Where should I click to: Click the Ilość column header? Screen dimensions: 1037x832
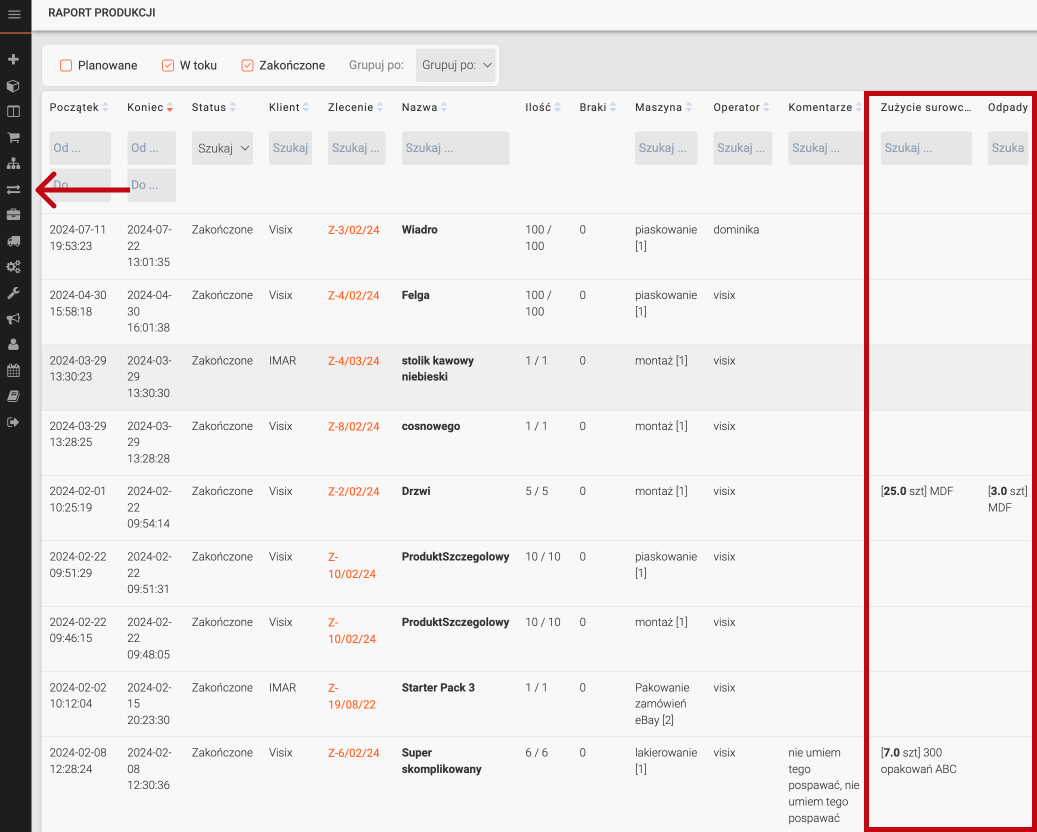(x=538, y=107)
